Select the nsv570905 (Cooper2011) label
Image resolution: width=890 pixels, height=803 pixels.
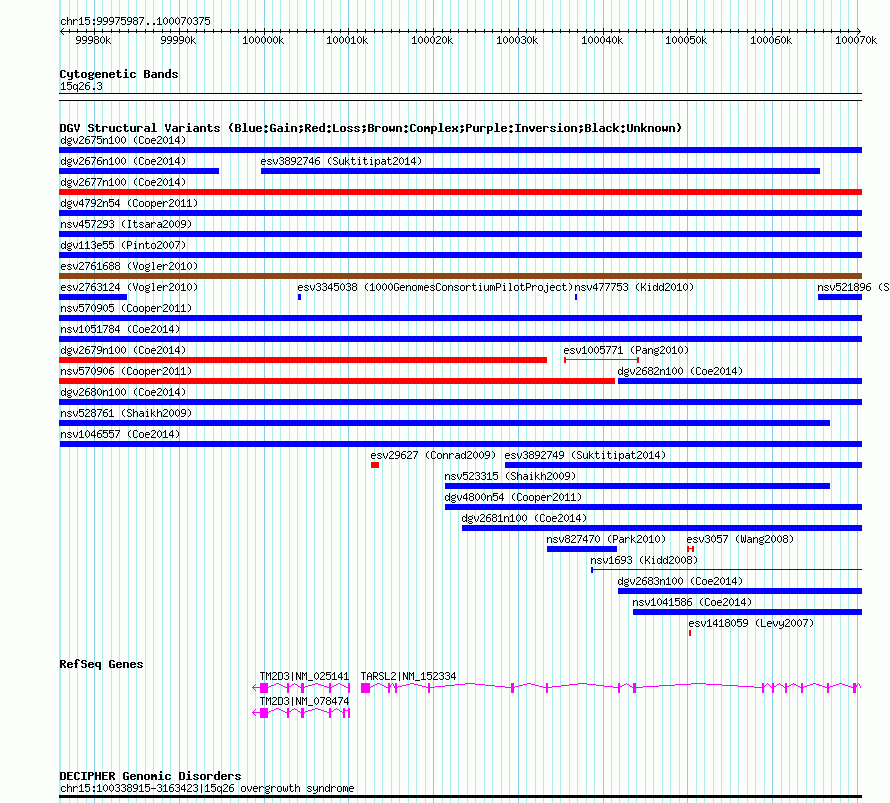tap(126, 308)
